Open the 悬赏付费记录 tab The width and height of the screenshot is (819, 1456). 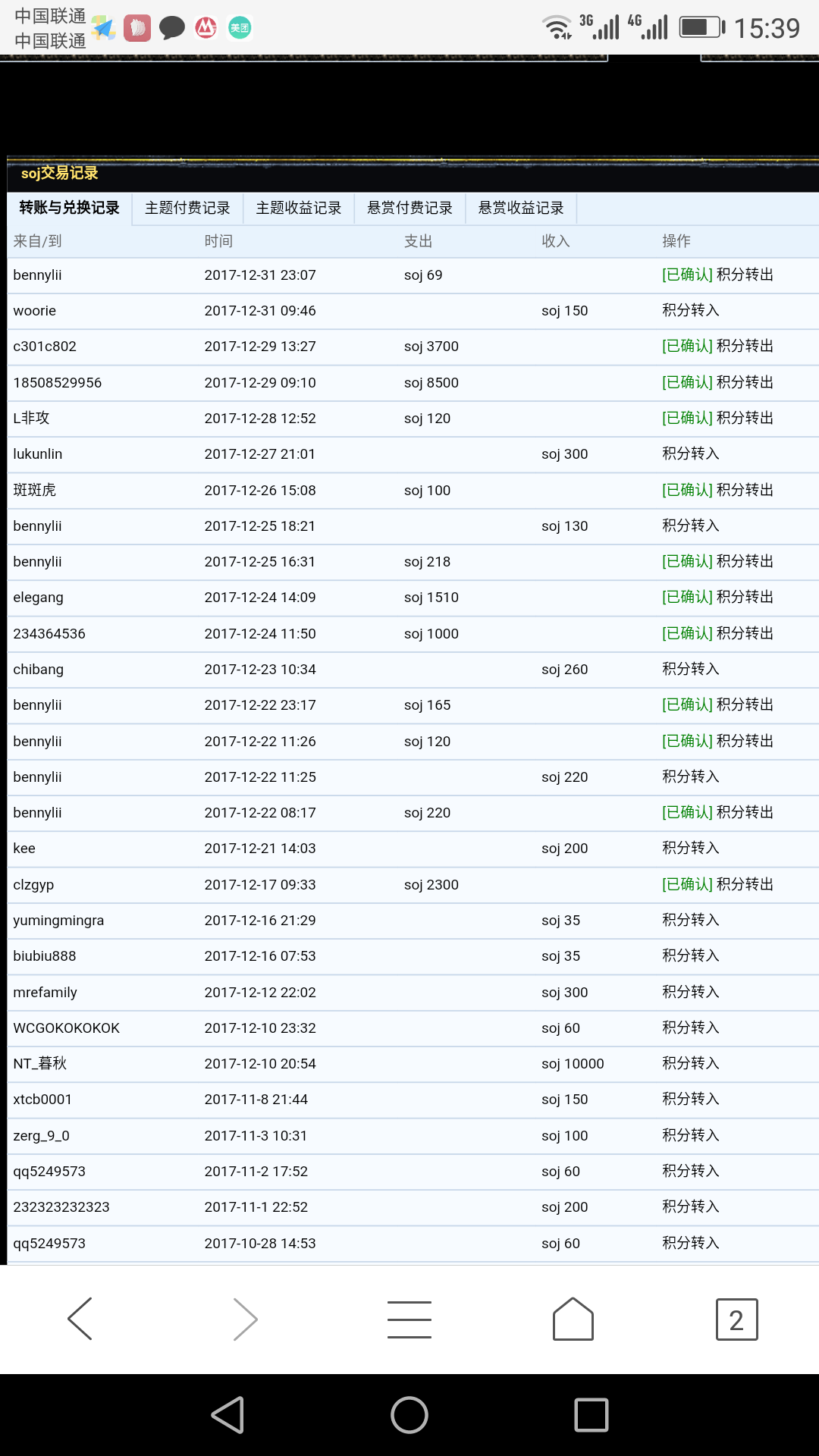pos(409,209)
